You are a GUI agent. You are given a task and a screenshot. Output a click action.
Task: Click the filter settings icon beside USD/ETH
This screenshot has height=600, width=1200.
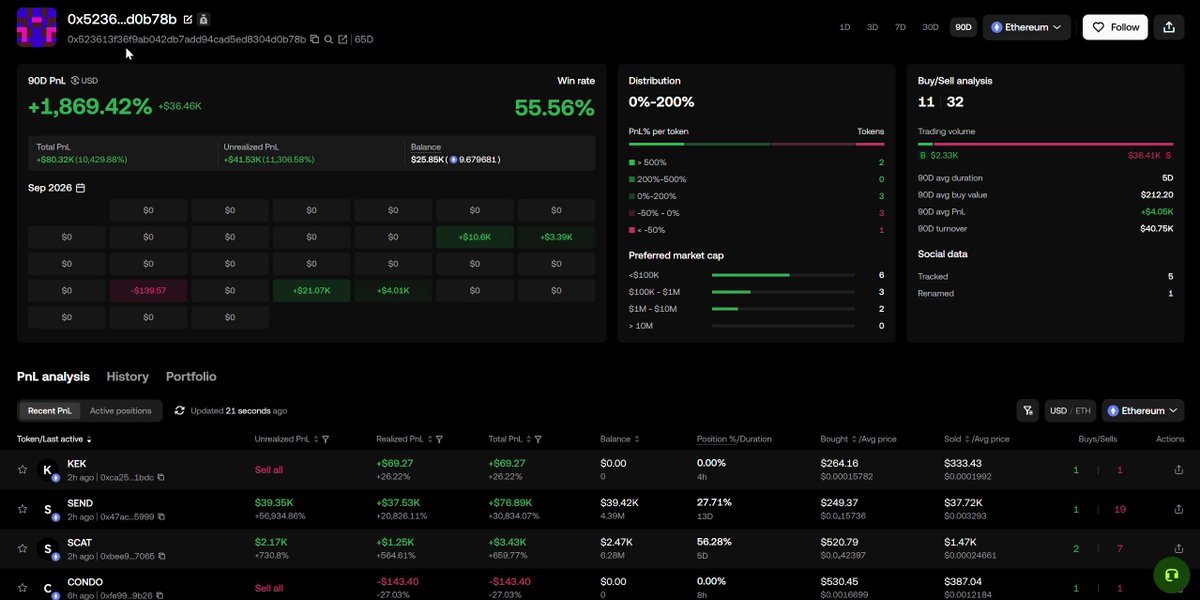tap(1027, 411)
